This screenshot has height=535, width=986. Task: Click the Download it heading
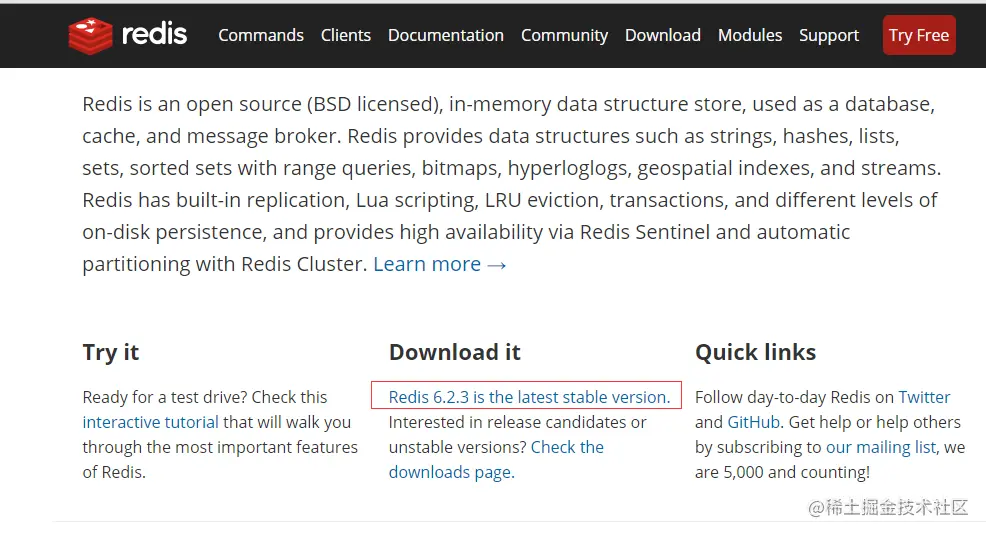point(455,352)
